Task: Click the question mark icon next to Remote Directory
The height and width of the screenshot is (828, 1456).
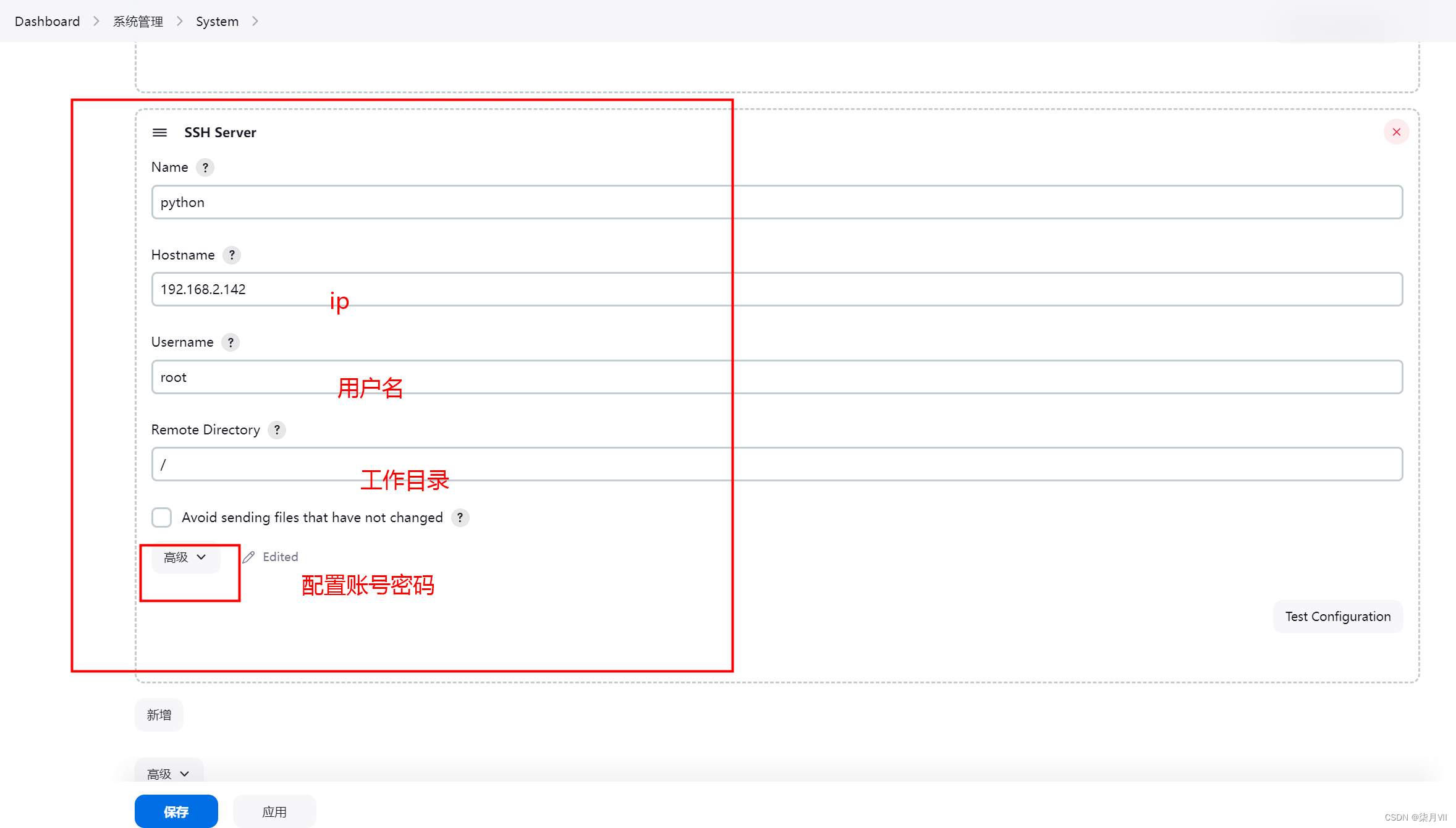Action: pos(278,429)
